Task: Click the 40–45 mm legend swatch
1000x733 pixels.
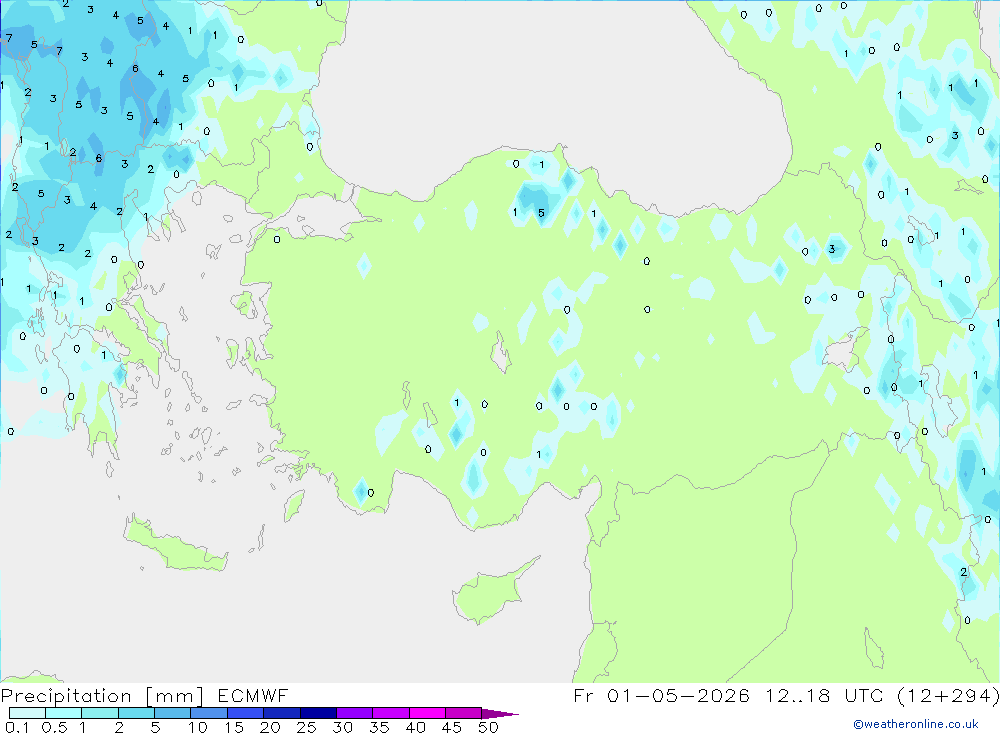Action: point(427,713)
